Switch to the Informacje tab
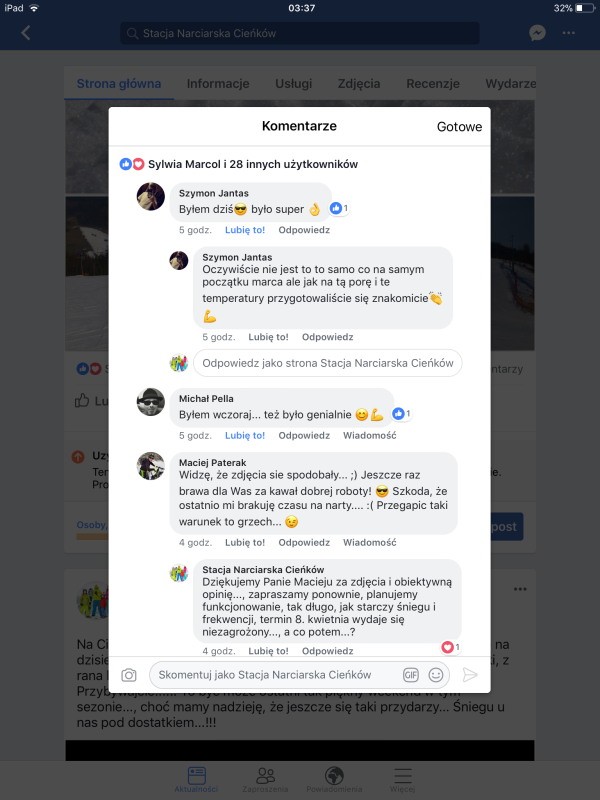This screenshot has width=600, height=800. (x=218, y=84)
